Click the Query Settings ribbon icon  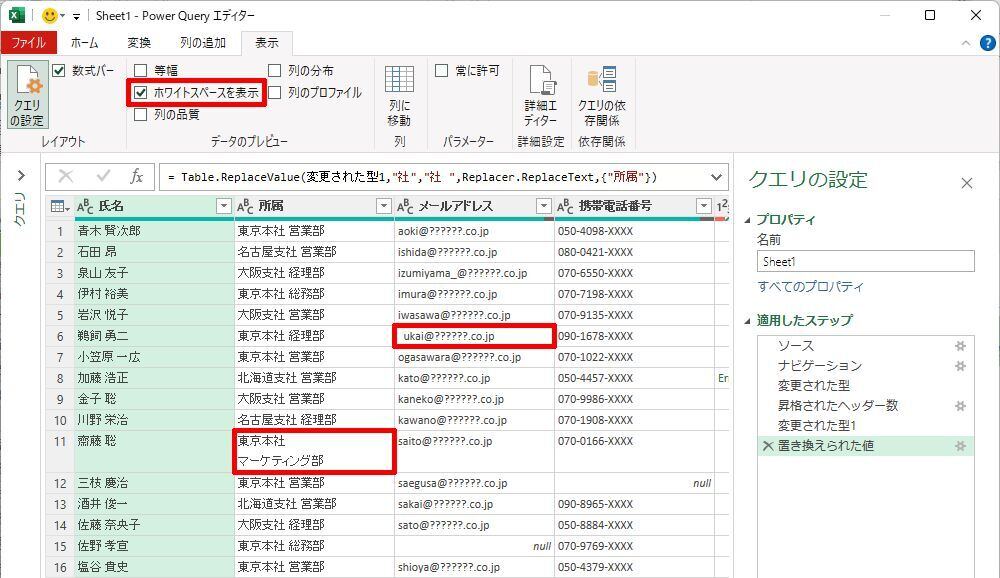coord(27,95)
